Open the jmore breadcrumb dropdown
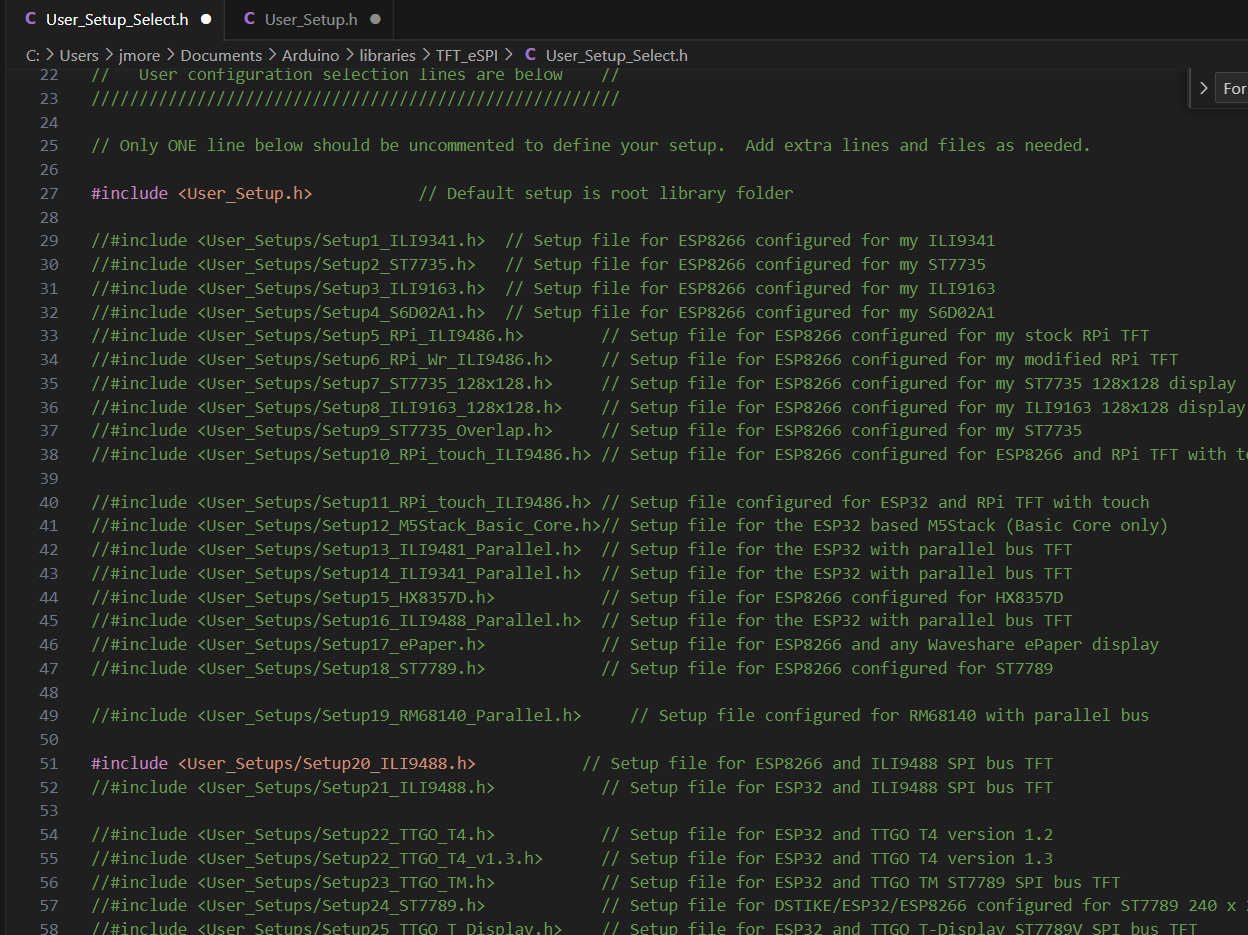Screen dimensions: 1248x935 (140, 55)
